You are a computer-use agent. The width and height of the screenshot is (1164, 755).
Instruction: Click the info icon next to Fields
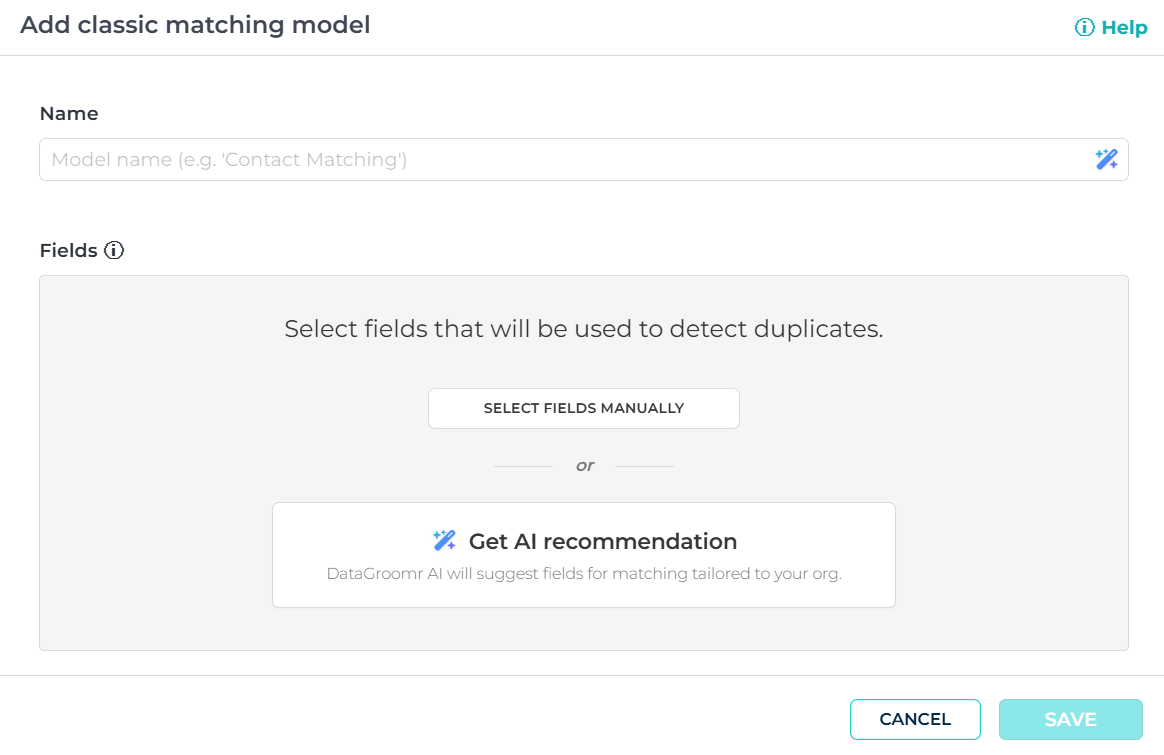[x=114, y=250]
